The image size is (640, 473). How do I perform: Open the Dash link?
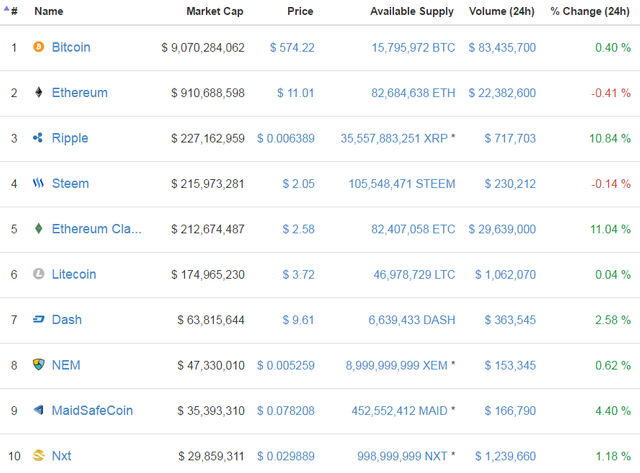click(67, 320)
